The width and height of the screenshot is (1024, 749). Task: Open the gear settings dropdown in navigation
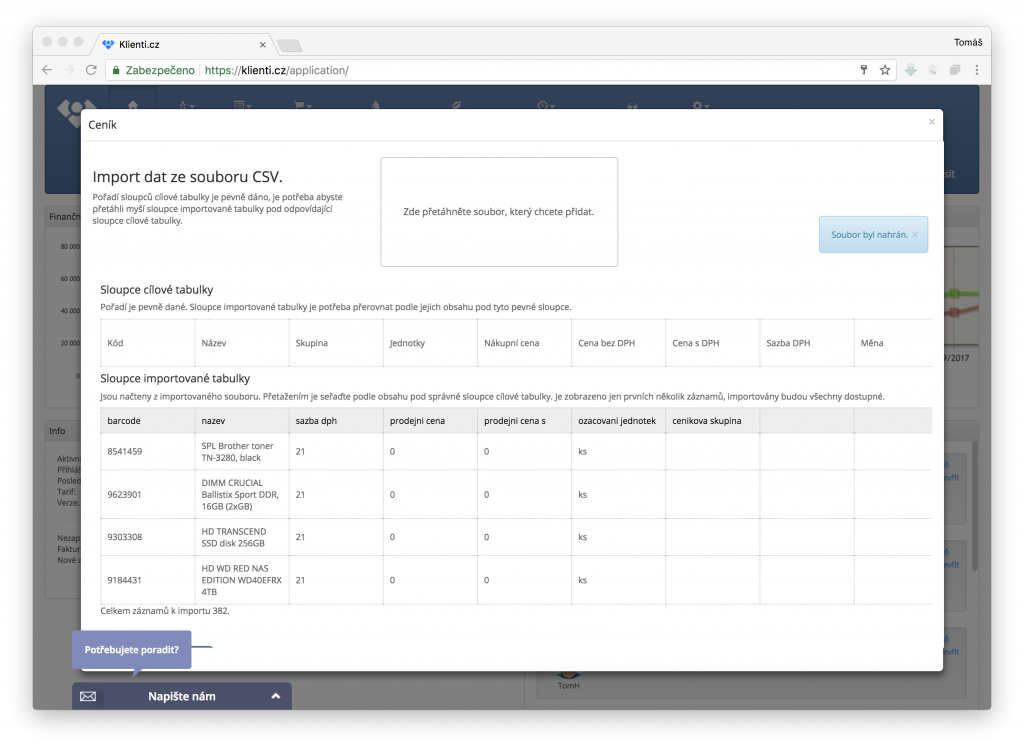click(701, 105)
